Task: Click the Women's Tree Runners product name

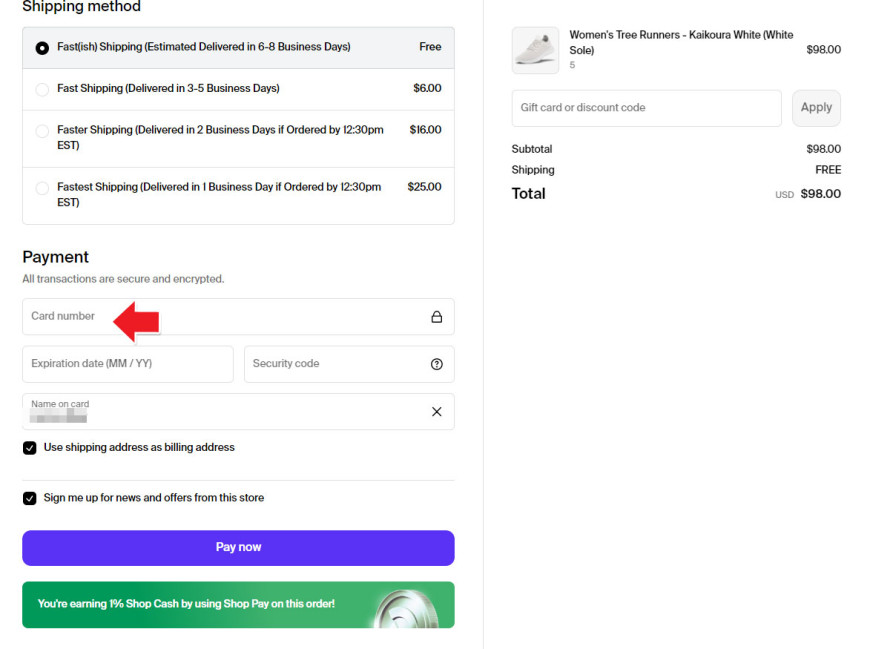Action: click(x=681, y=43)
